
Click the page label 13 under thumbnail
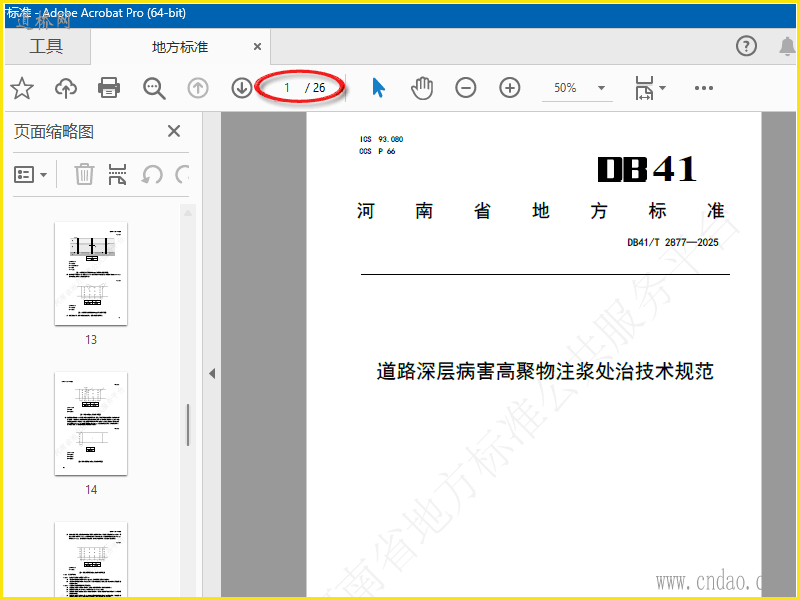tap(91, 340)
